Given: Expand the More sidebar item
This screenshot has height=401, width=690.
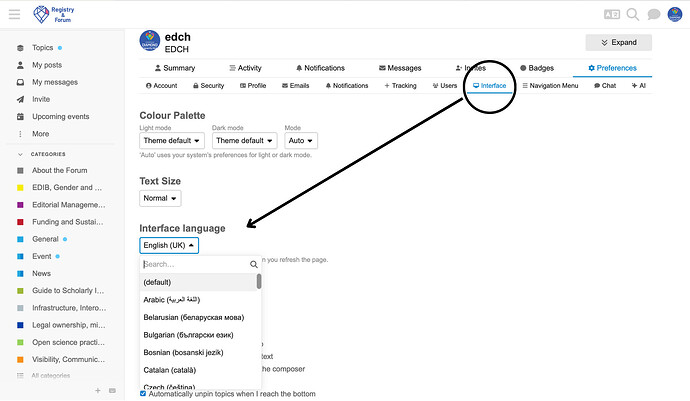Looking at the screenshot, I should point(40,134).
